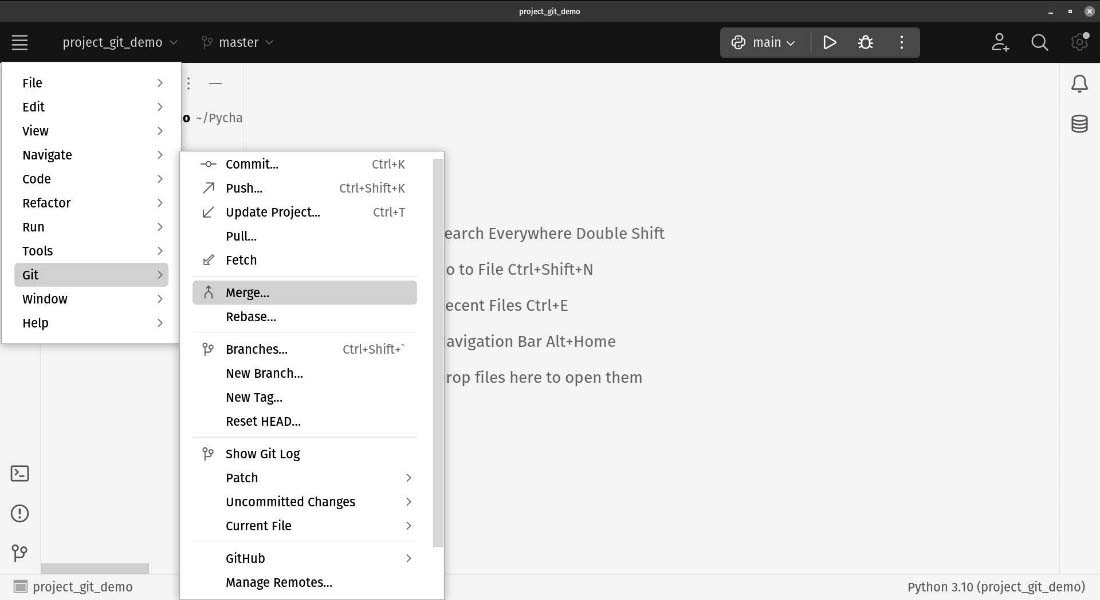This screenshot has height=600, width=1100.
Task: Choose New Tag... menu entry
Action: point(304,397)
